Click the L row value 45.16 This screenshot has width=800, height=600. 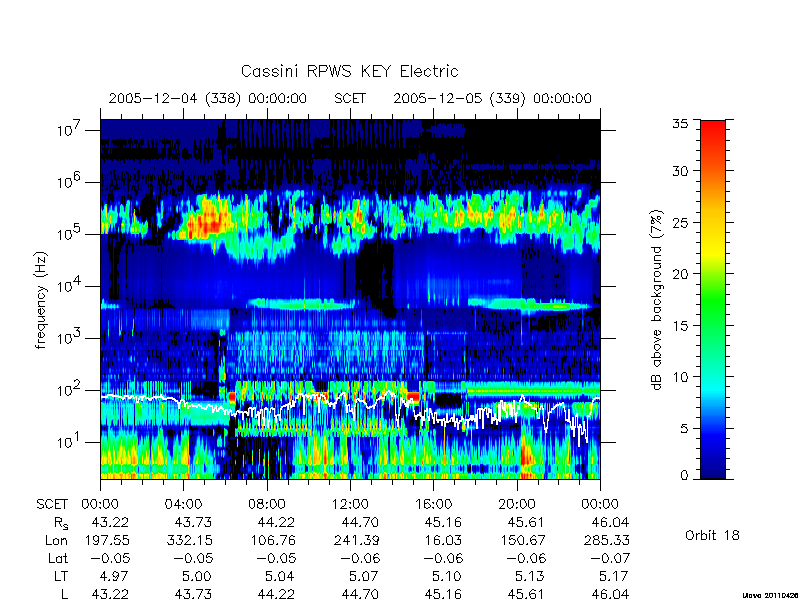click(443, 594)
